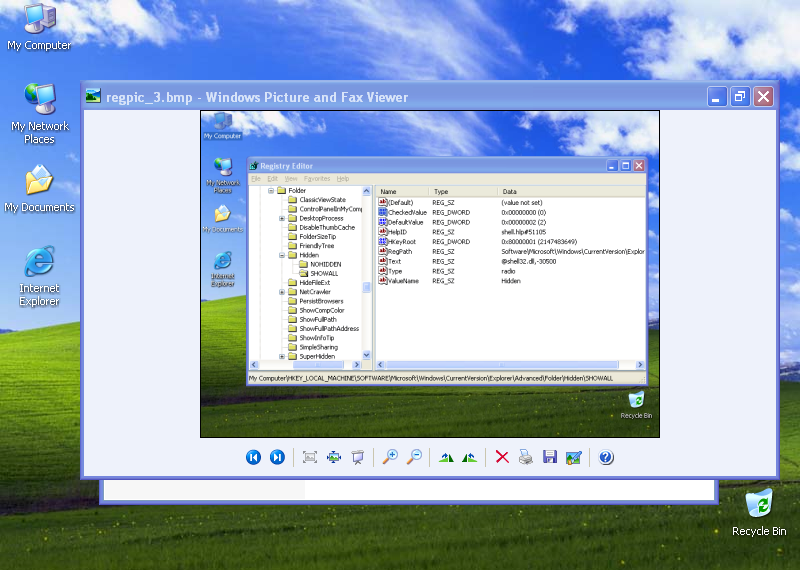Click the small Recycle Bin inside the picture
The image size is (800, 570).
point(636,405)
